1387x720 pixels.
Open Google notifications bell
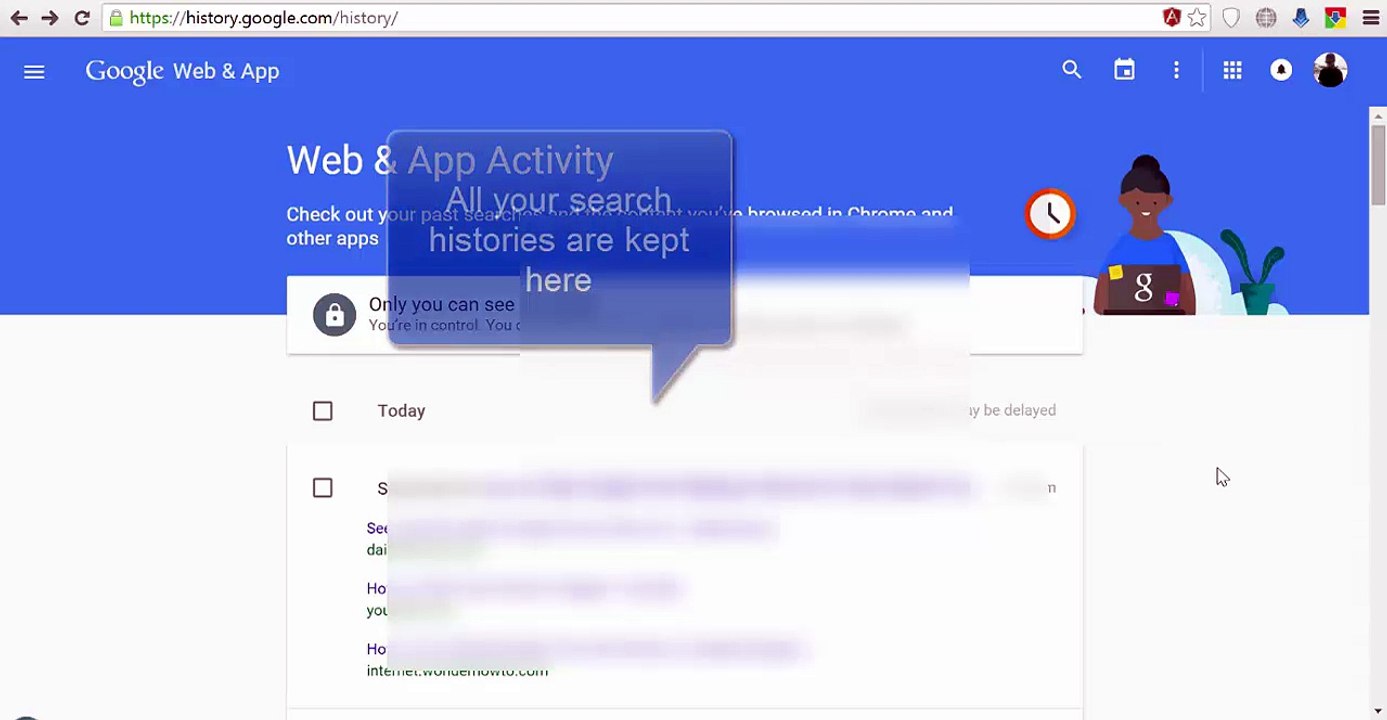pos(1281,70)
